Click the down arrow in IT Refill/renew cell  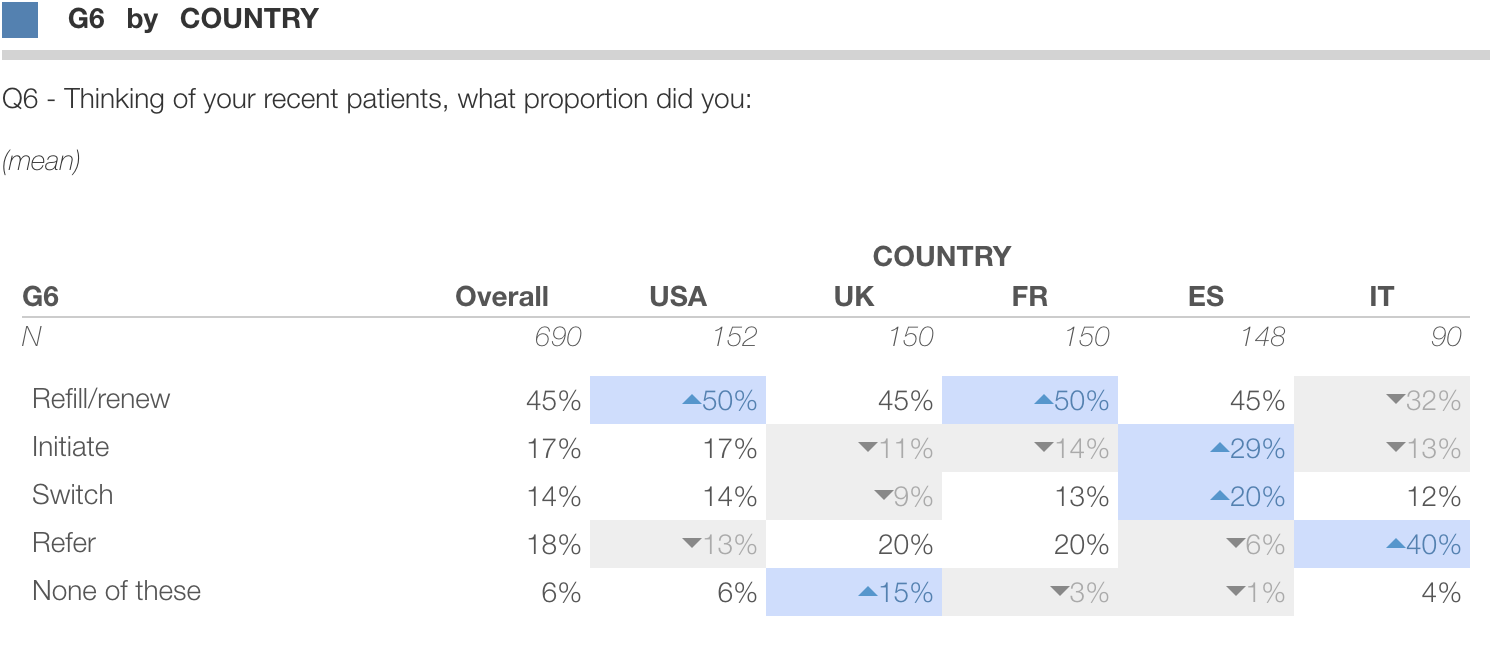[1396, 401]
